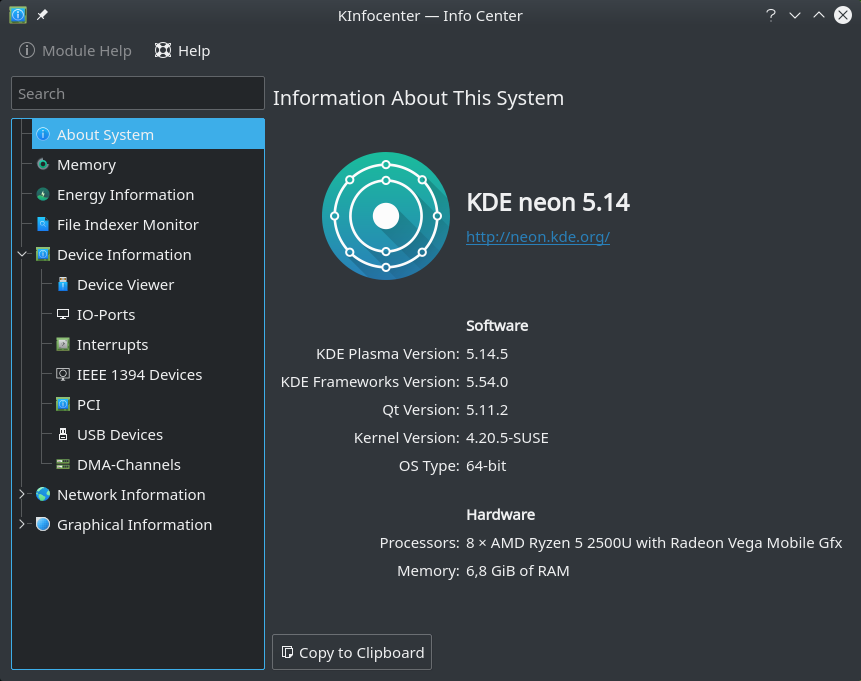The height and width of the screenshot is (681, 861).
Task: Click Copy to Clipboard button
Action: click(352, 652)
